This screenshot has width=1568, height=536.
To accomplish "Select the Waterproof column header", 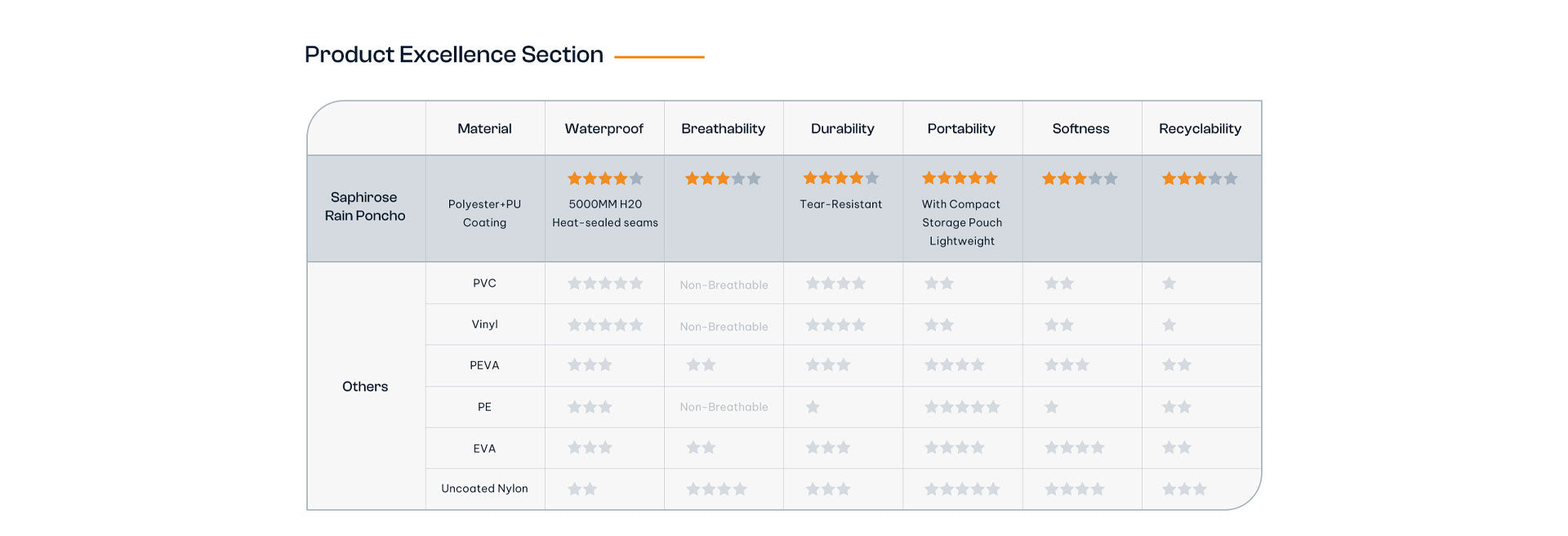I will point(604,128).
